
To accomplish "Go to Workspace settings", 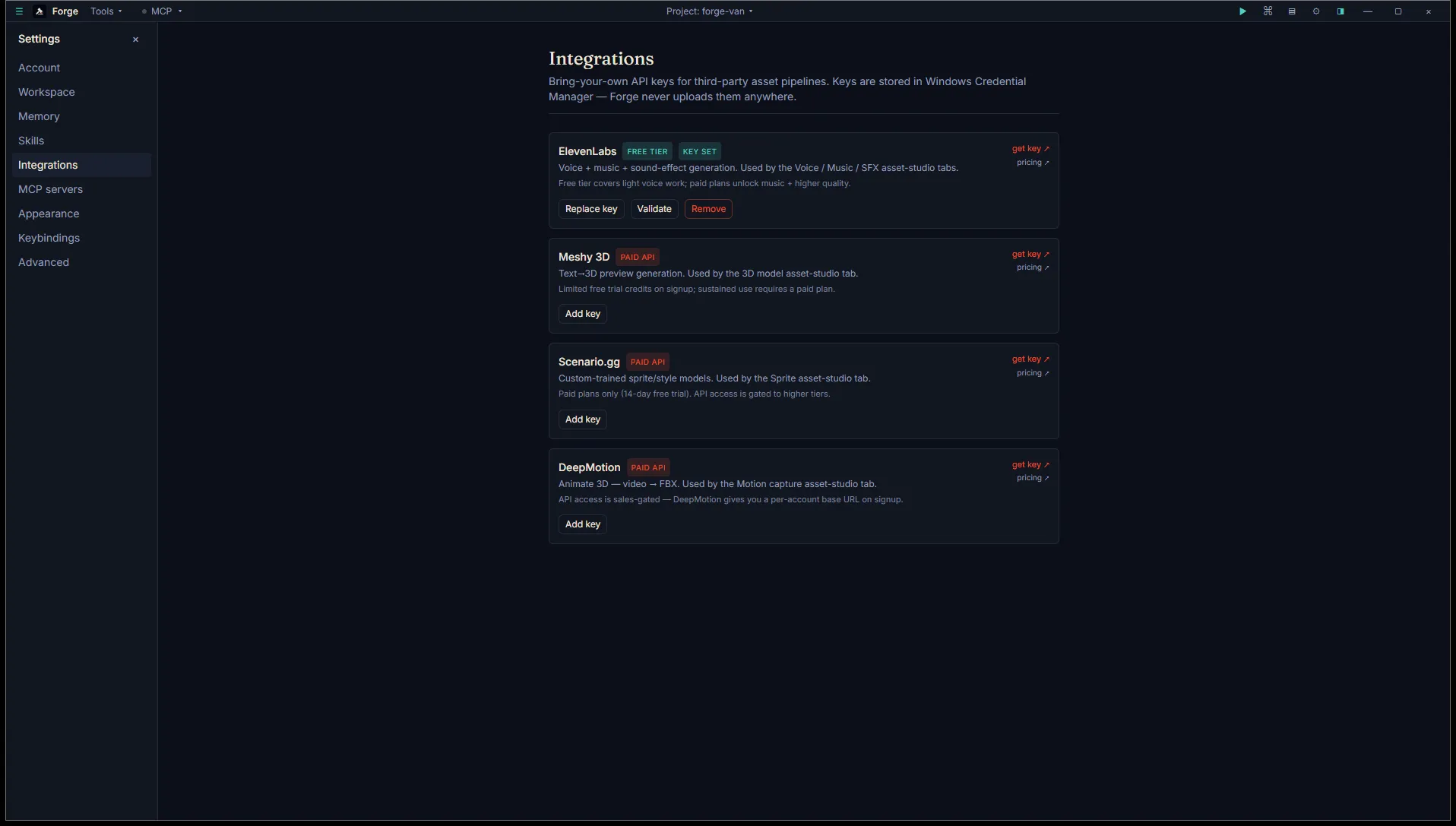I will [81, 92].
